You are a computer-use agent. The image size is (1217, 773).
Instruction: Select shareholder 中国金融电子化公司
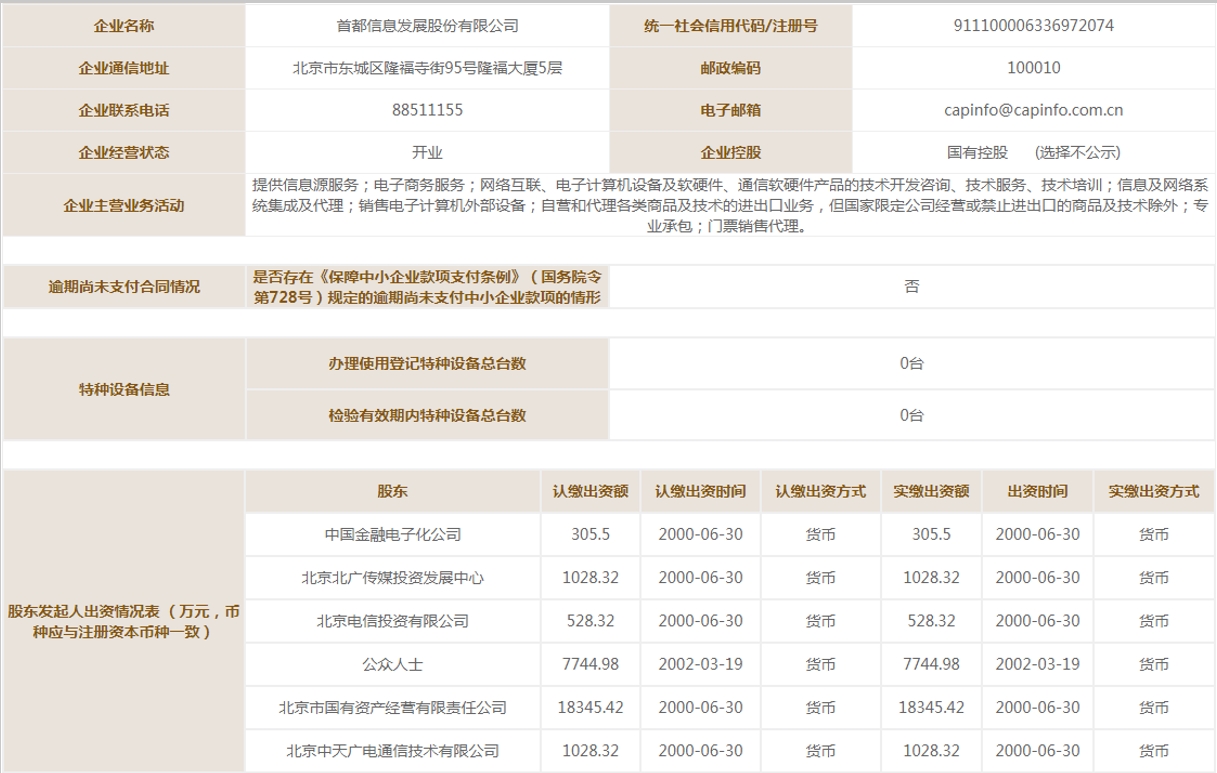(392, 535)
